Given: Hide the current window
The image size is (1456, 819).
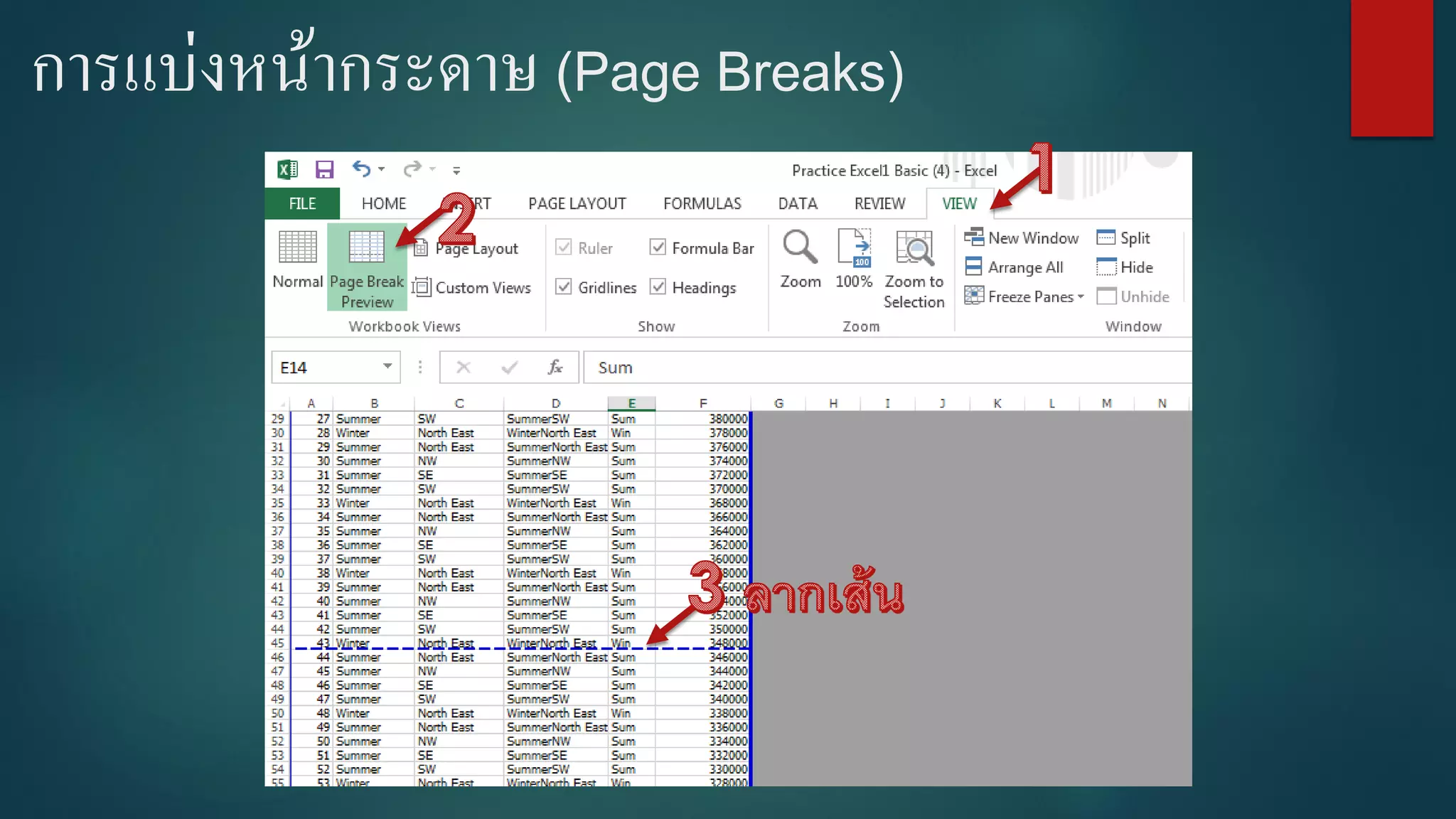Looking at the screenshot, I should coord(1125,267).
